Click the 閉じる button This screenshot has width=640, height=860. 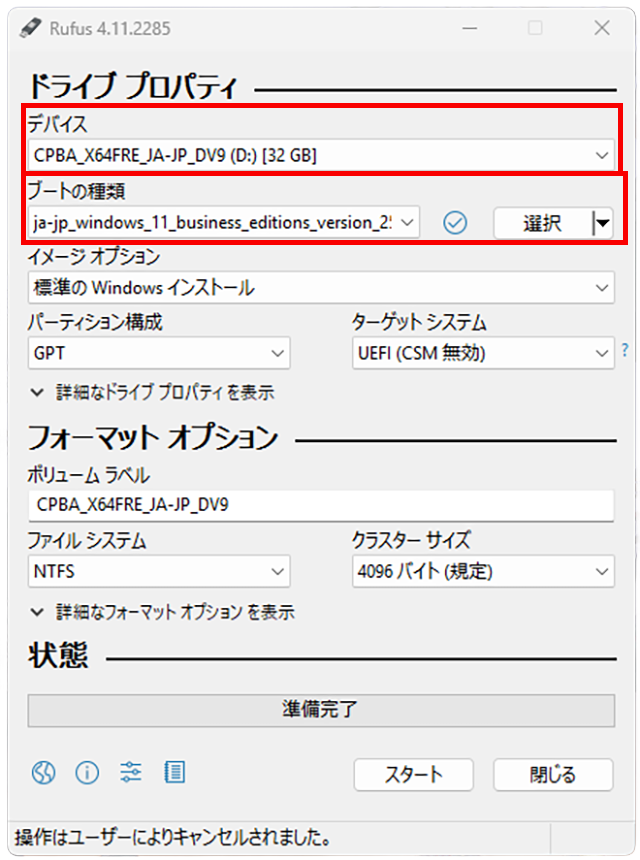click(553, 774)
